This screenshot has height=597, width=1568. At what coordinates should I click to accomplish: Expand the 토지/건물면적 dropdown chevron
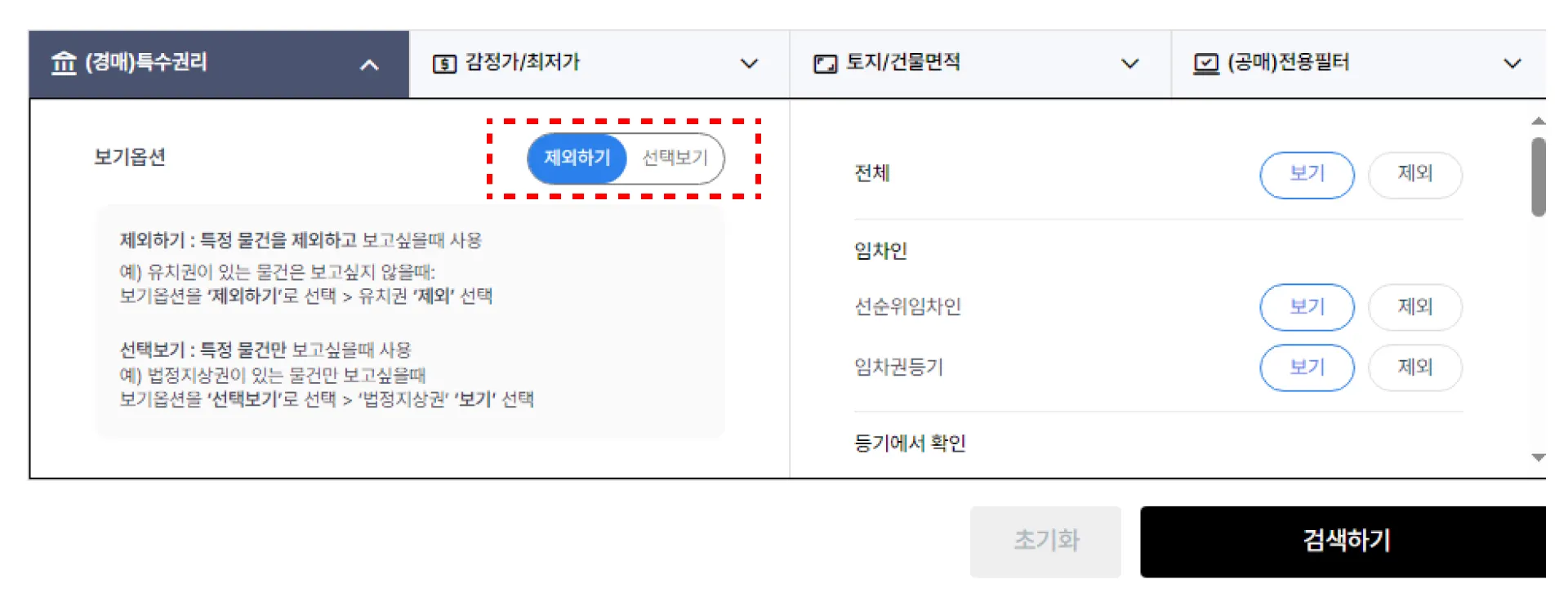(x=1130, y=64)
